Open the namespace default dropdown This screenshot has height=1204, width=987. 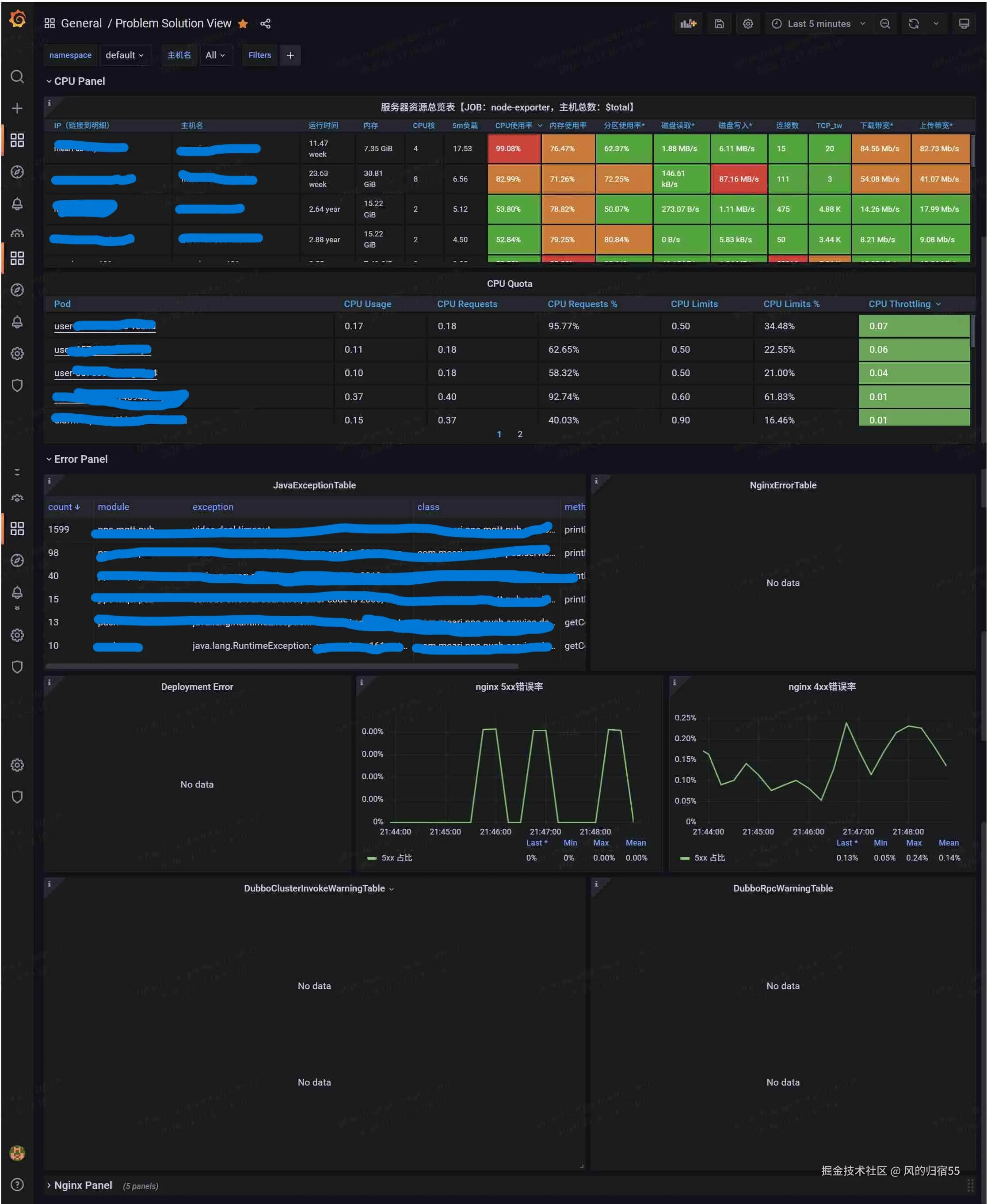pyautogui.click(x=124, y=55)
